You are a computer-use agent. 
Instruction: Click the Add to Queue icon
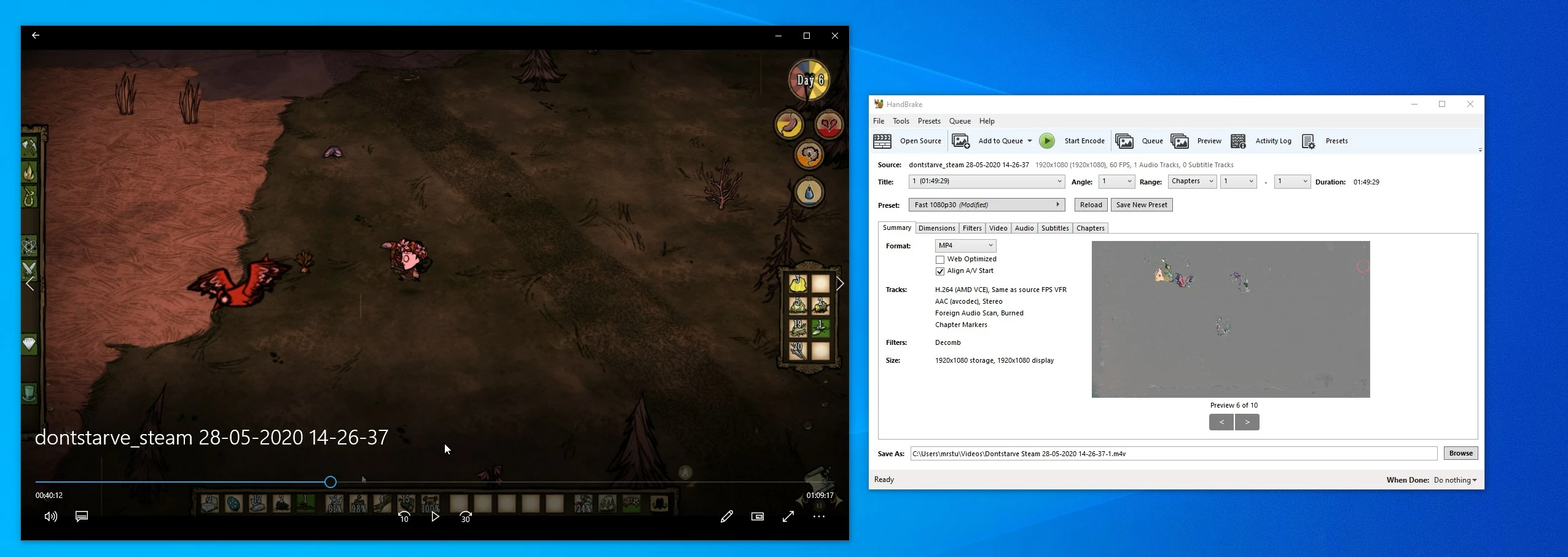click(961, 141)
